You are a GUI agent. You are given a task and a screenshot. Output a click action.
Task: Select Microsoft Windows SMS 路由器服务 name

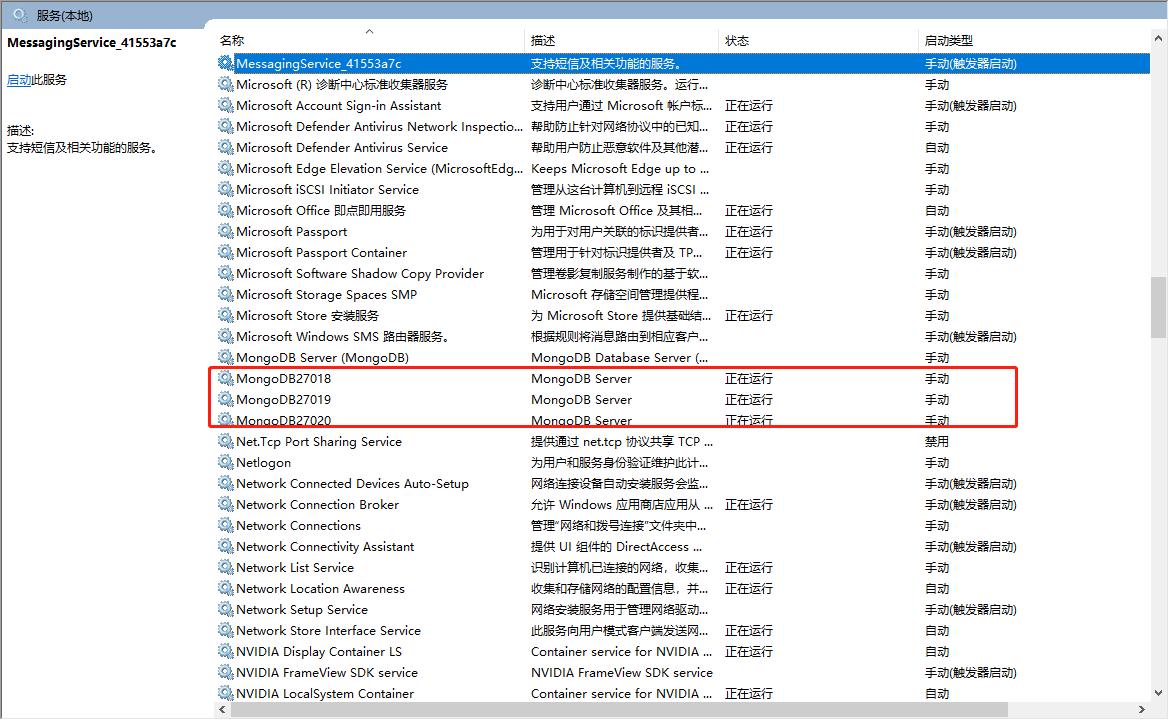(x=342, y=336)
